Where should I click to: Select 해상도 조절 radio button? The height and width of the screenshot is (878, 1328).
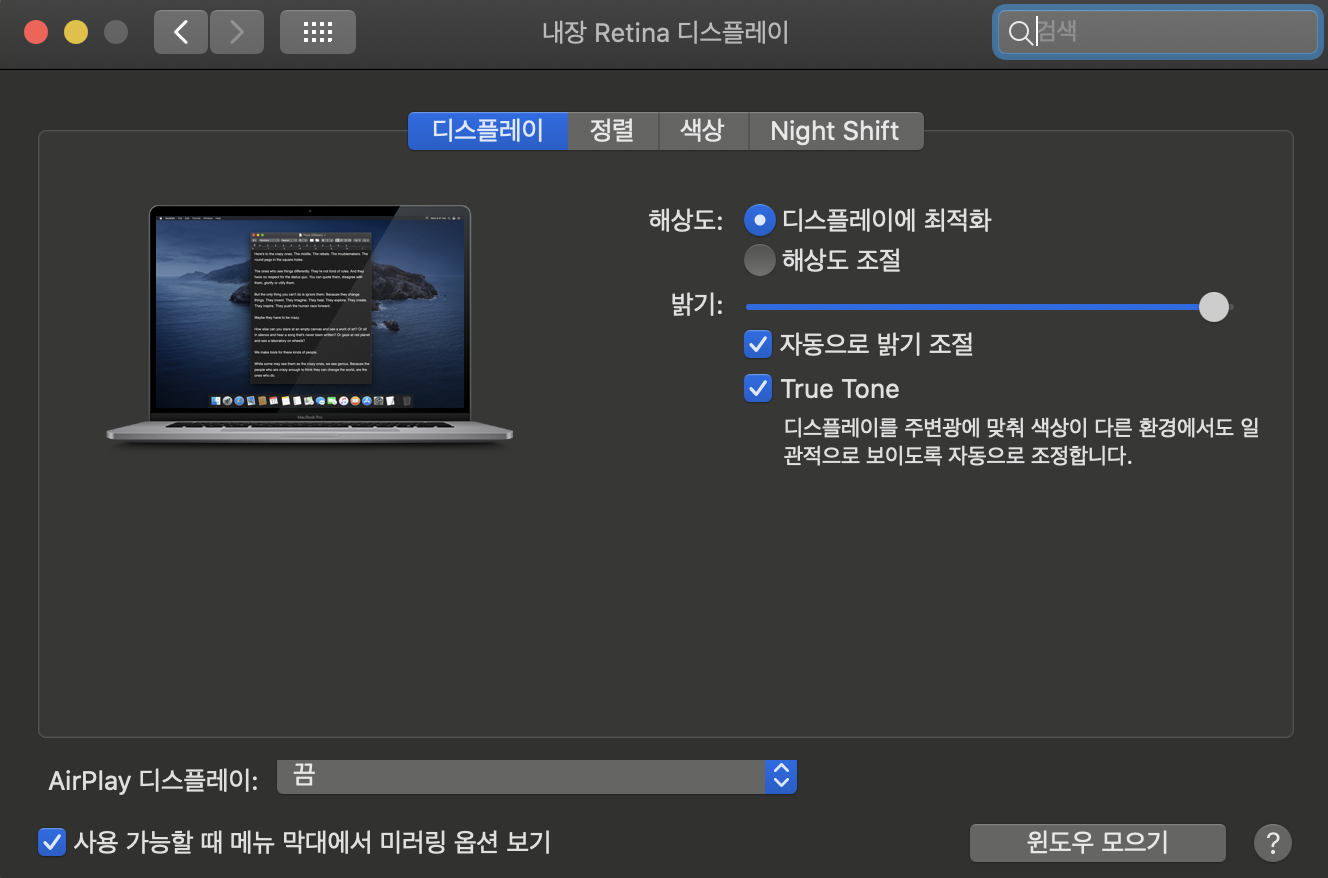(x=760, y=260)
